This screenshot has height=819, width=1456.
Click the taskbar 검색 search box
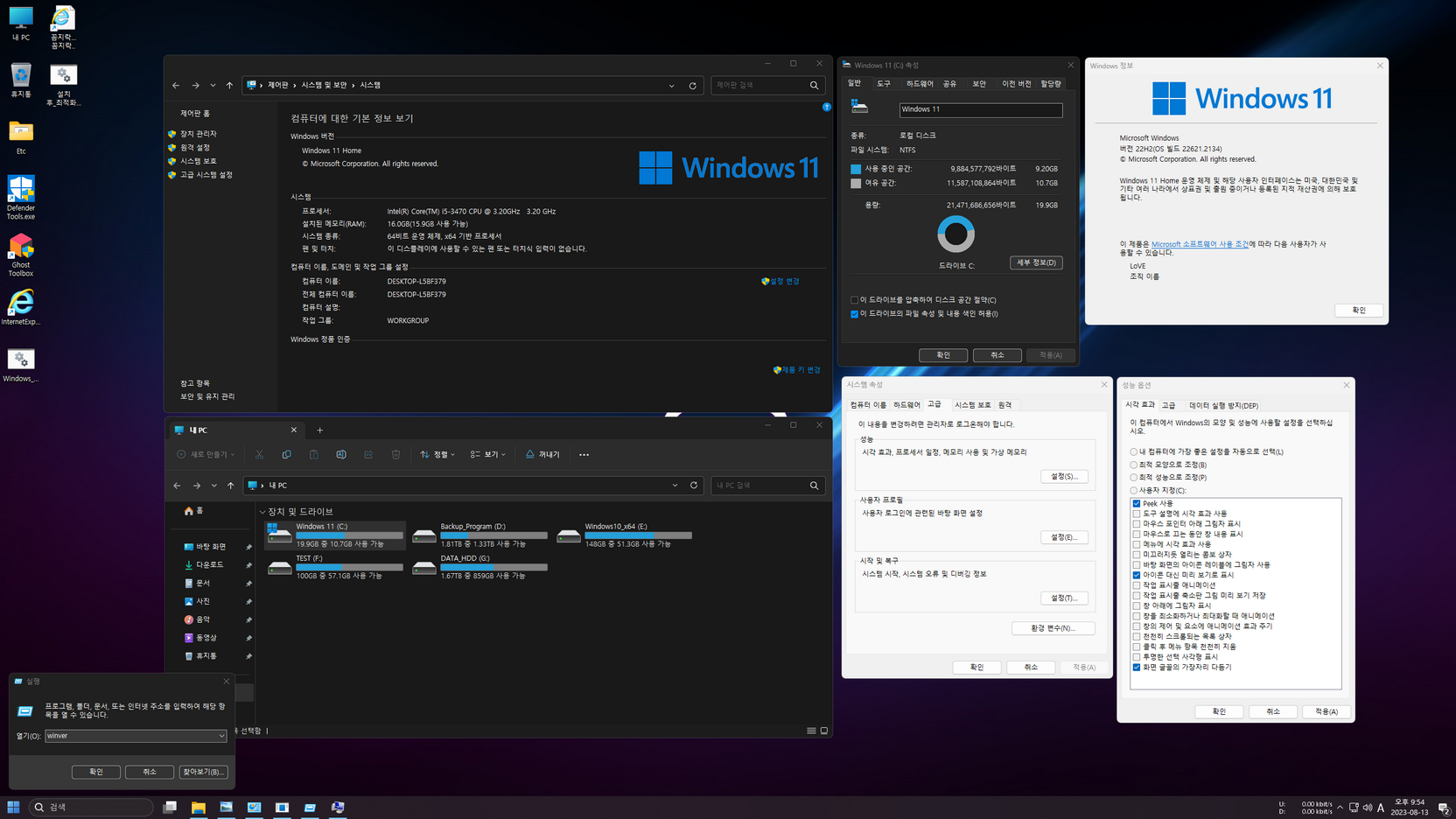click(92, 807)
